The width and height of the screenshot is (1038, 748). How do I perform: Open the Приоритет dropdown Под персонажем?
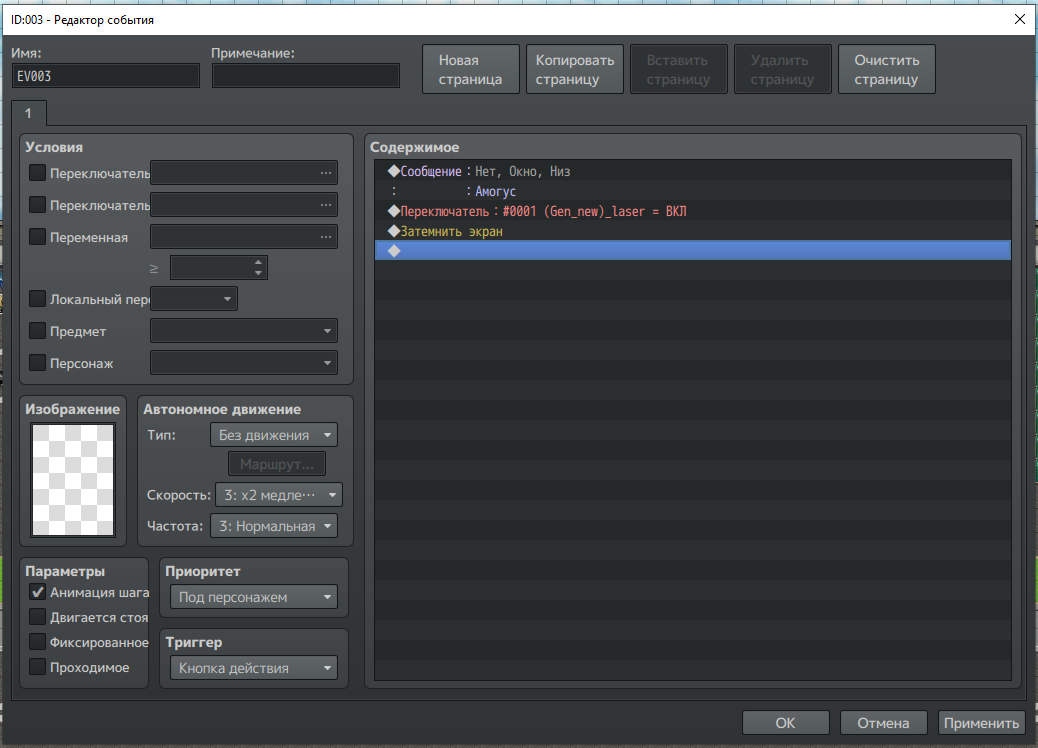254,597
